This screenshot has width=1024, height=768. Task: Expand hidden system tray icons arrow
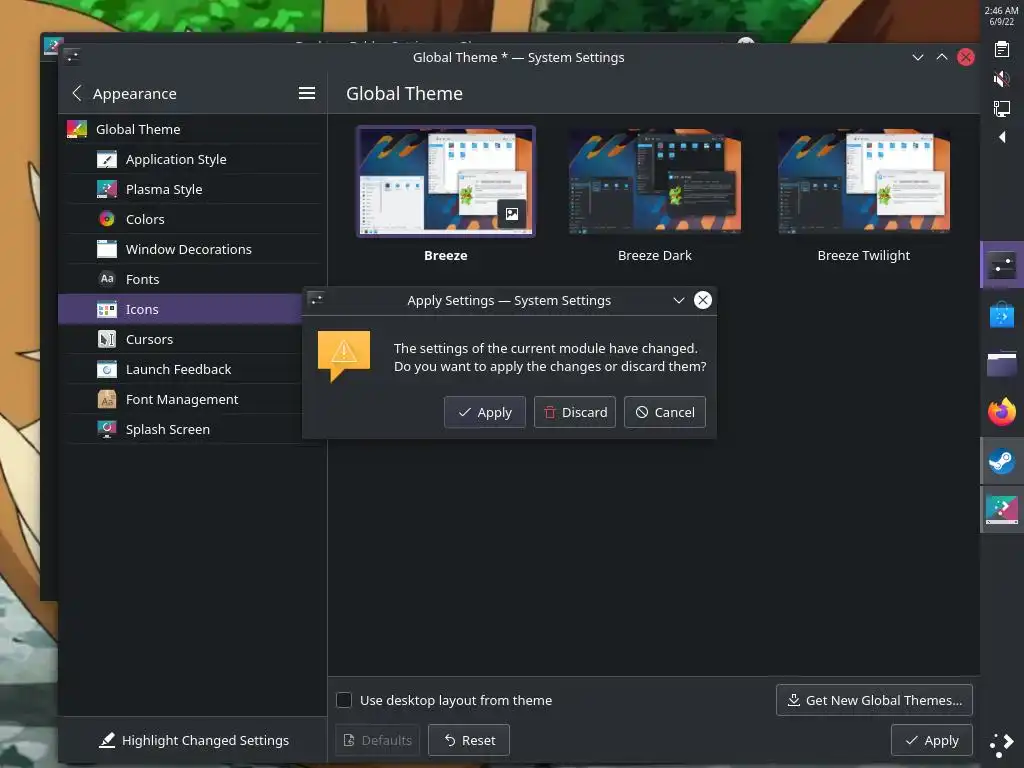(1002, 137)
